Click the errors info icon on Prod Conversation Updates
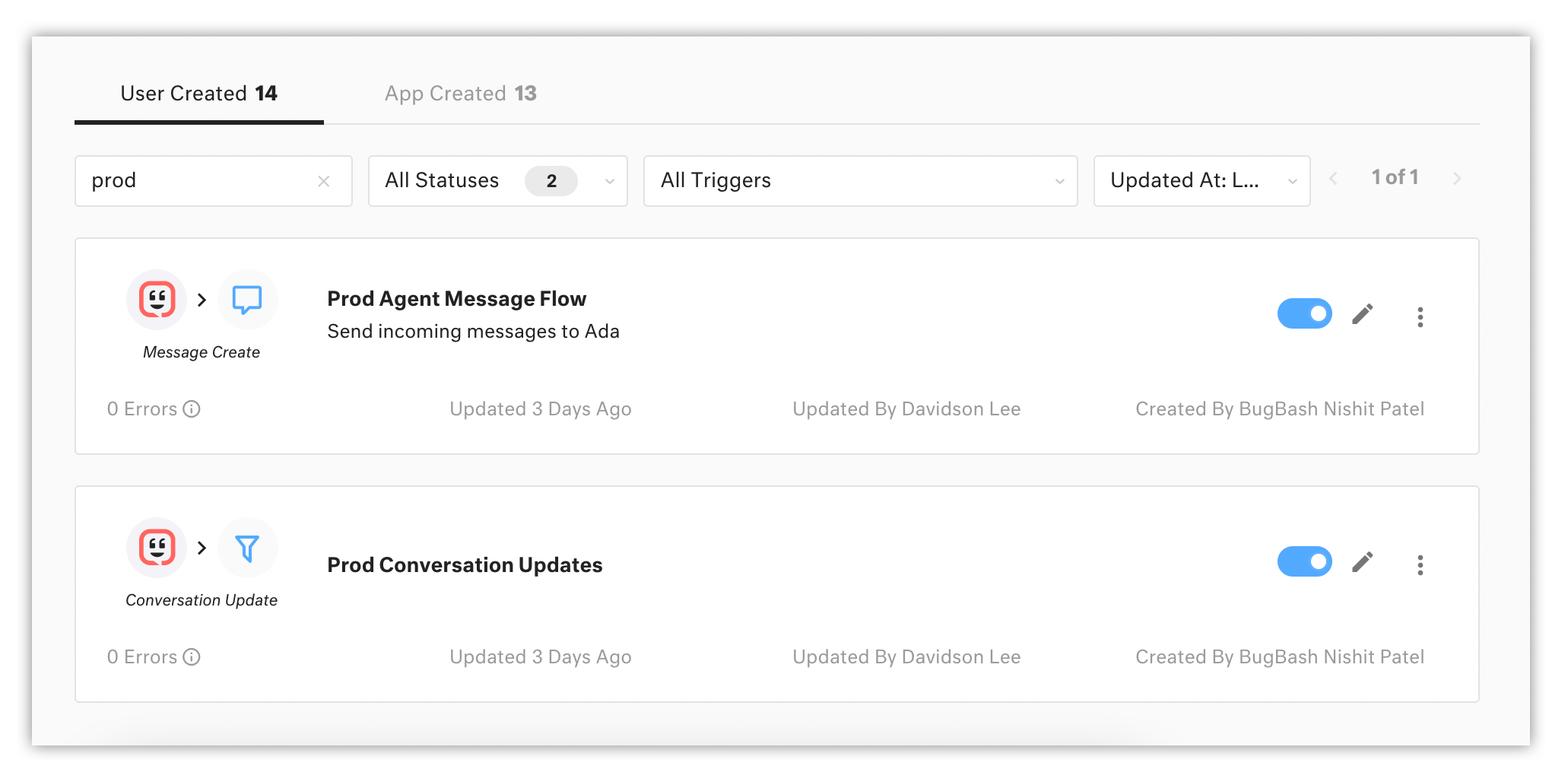This screenshot has height=782, width=1568. (192, 657)
